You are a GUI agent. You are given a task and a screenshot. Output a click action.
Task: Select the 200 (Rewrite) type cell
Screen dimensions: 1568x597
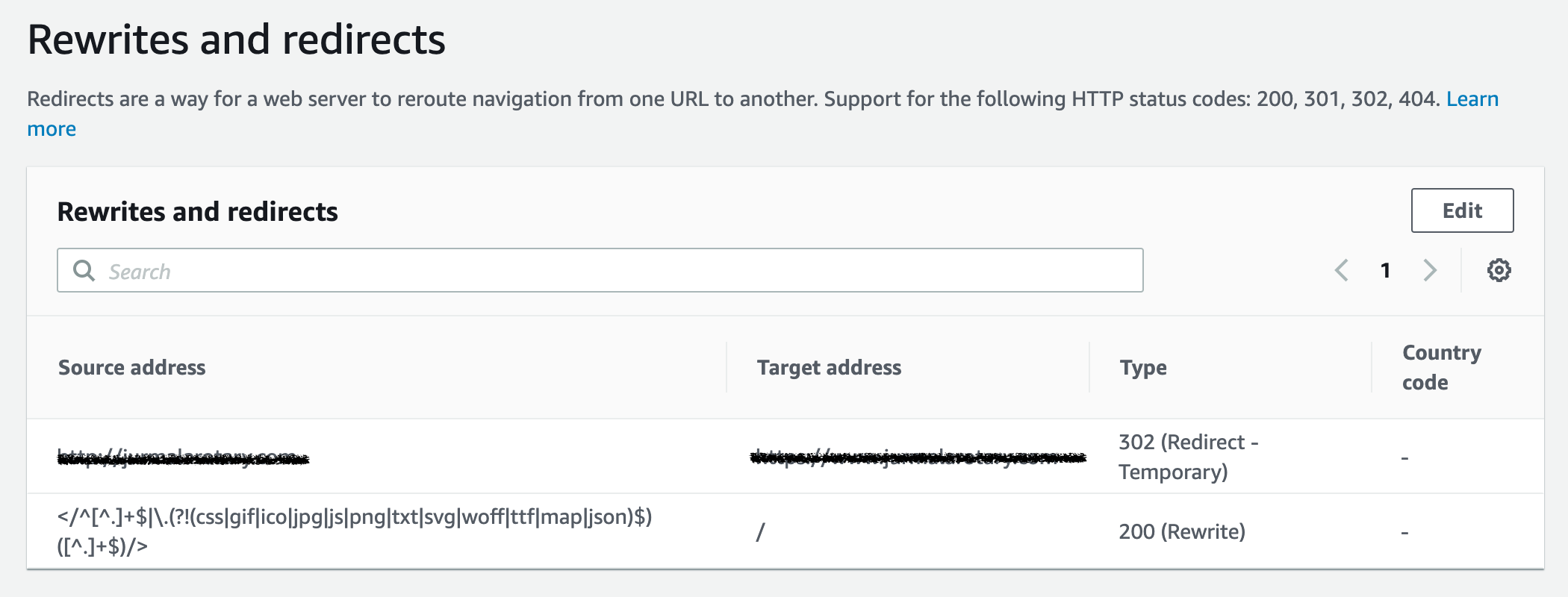point(1182,531)
